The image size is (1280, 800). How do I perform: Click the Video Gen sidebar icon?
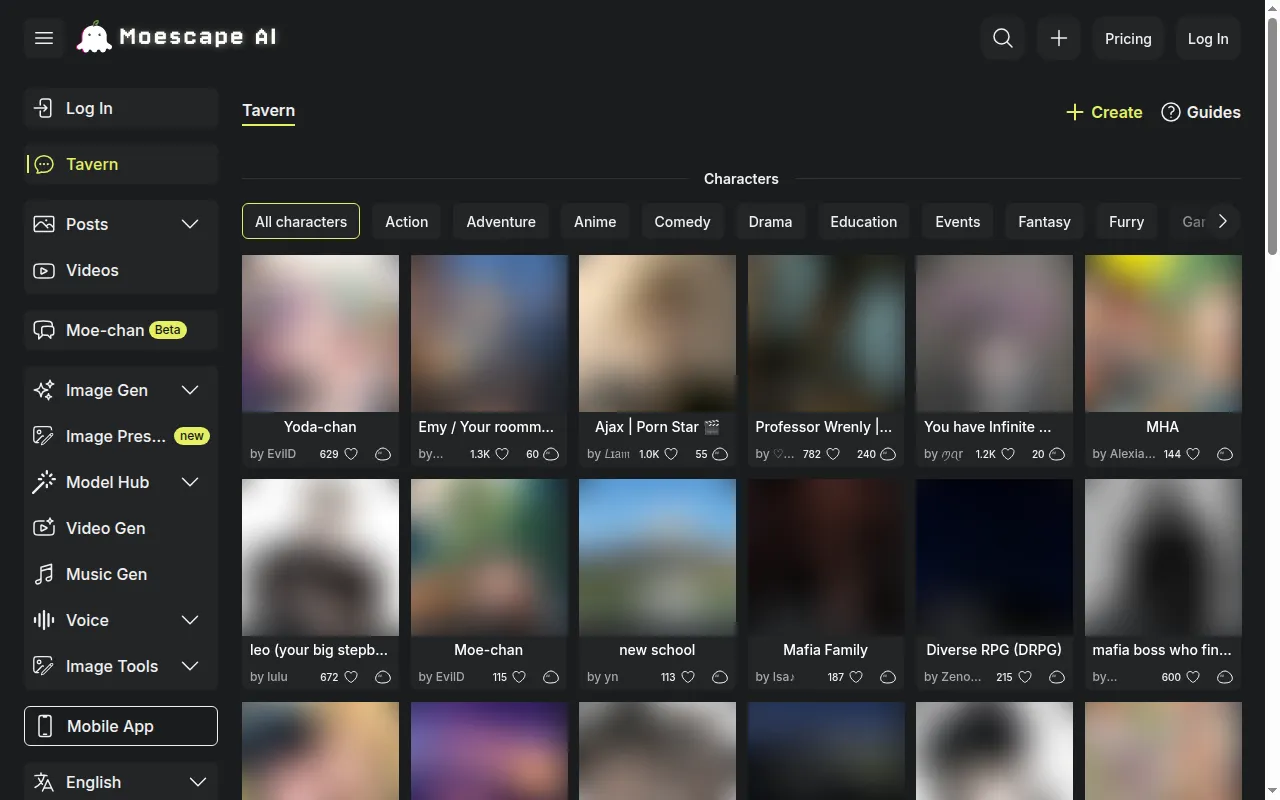point(44,528)
